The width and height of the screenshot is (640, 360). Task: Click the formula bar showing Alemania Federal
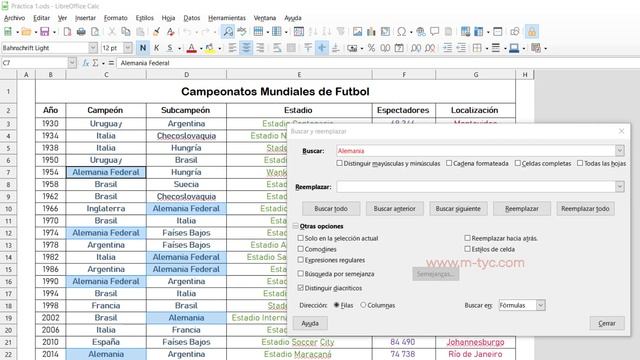[378, 63]
